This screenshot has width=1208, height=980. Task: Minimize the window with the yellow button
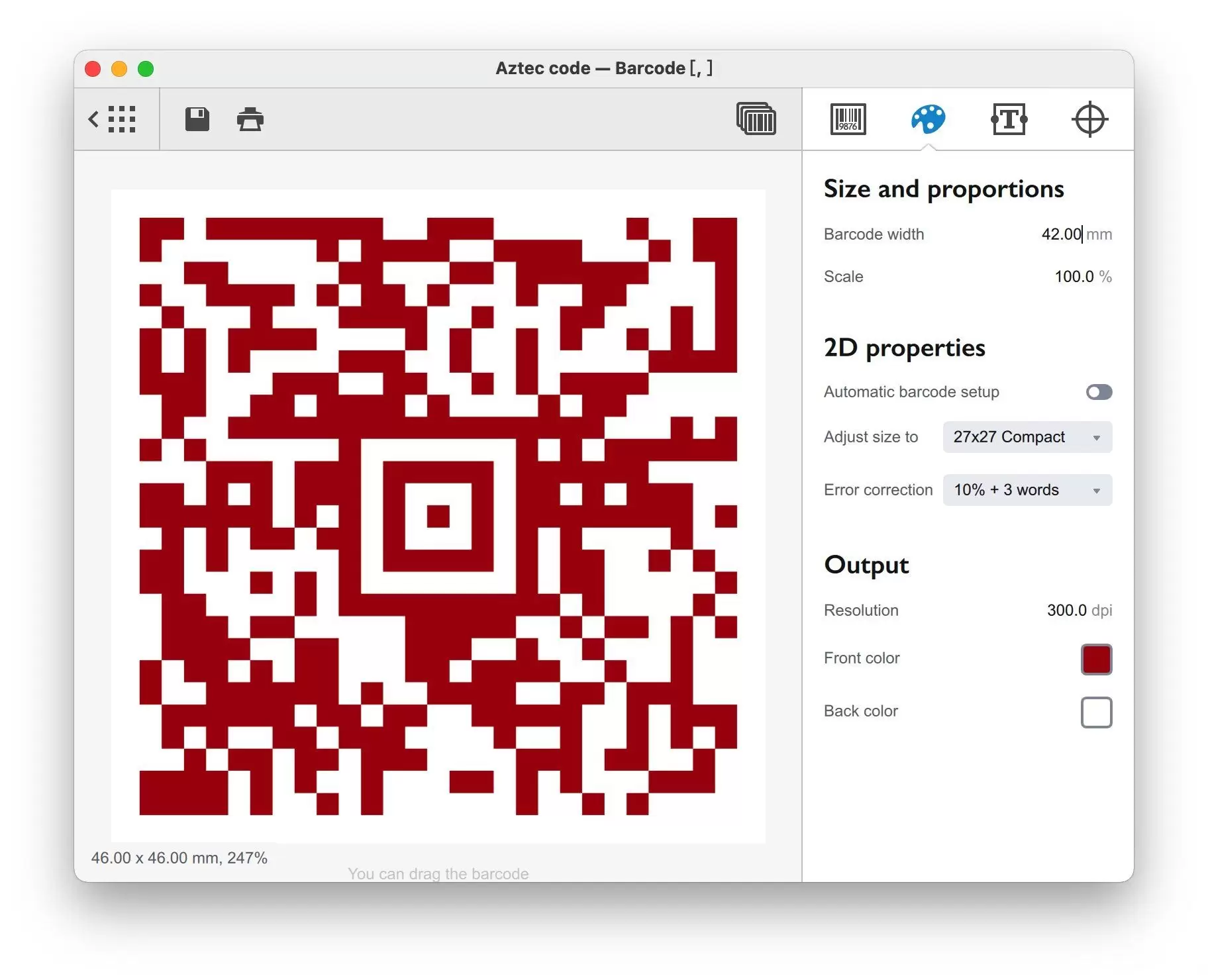(119, 69)
